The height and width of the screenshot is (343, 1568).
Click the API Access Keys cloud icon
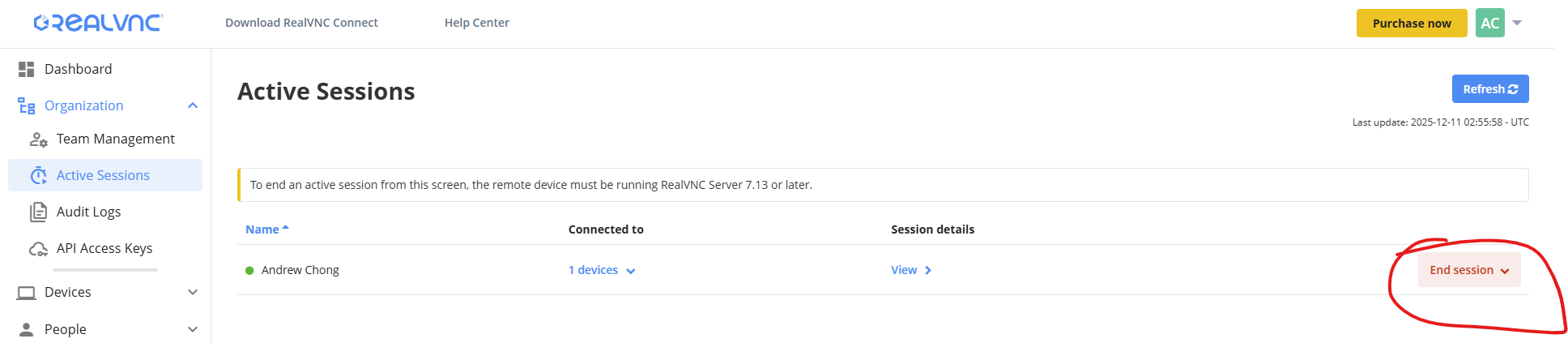[38, 249]
